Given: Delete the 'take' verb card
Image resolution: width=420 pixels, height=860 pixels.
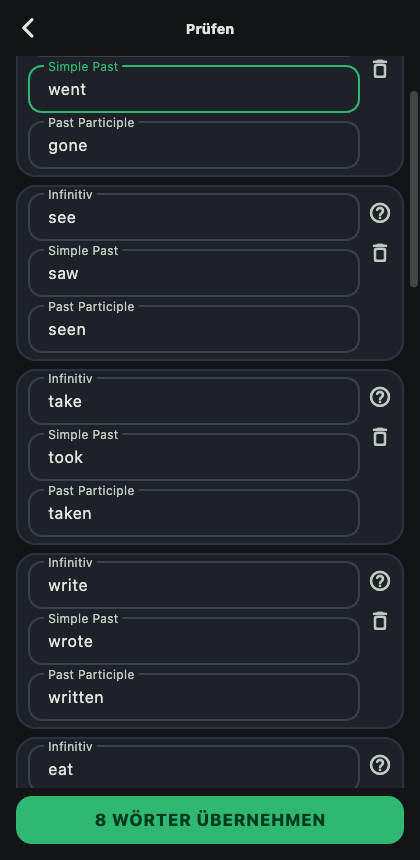Looking at the screenshot, I should point(380,437).
